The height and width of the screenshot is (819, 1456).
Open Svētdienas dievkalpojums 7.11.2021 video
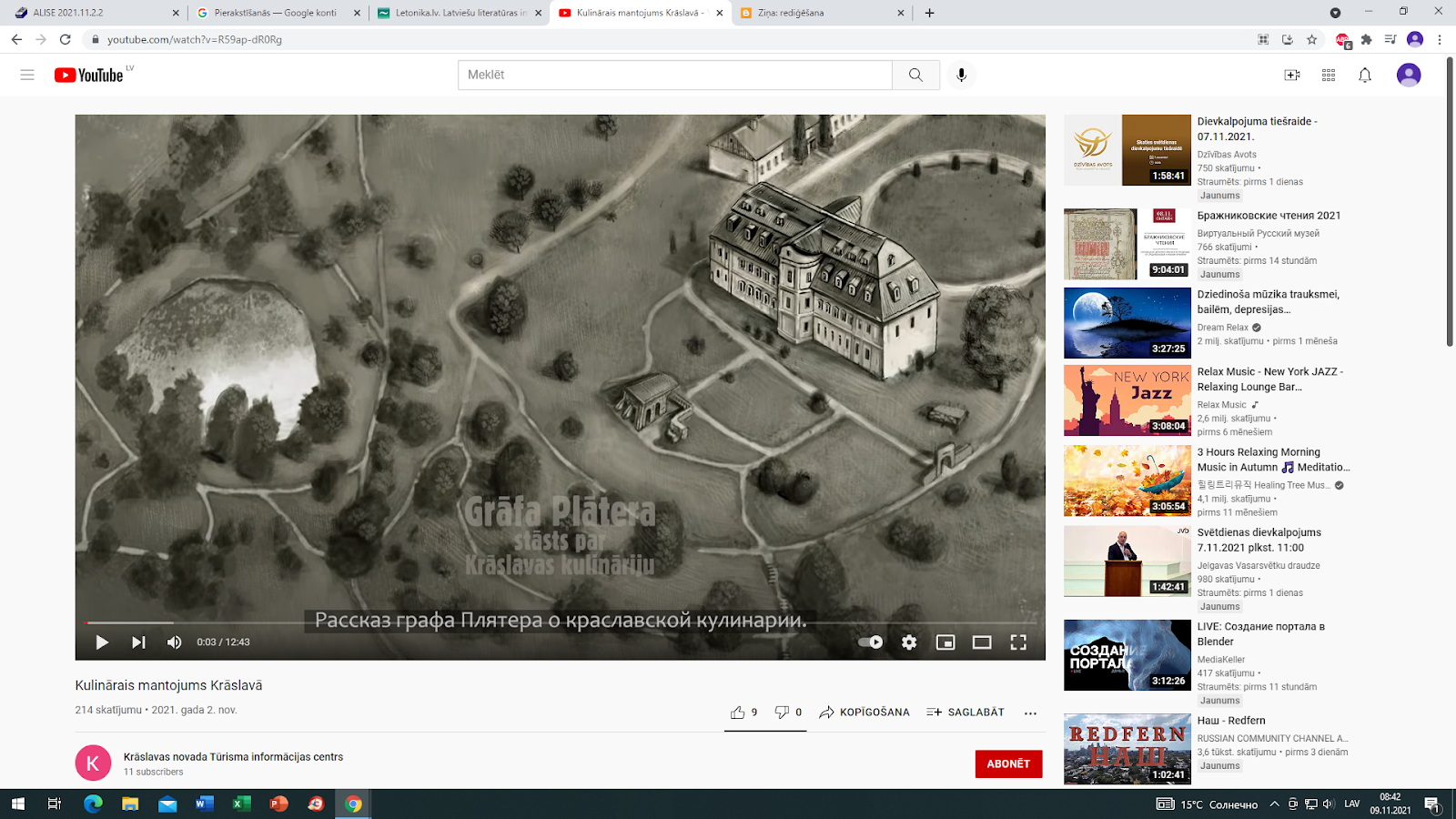pos(1259,540)
